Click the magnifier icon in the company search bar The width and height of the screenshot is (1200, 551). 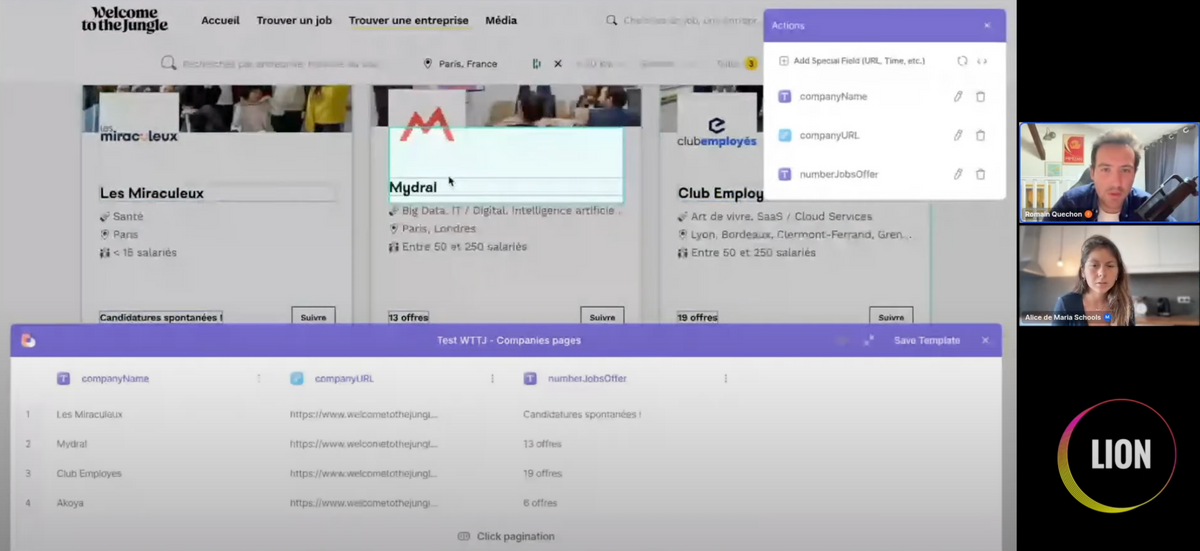pos(169,63)
